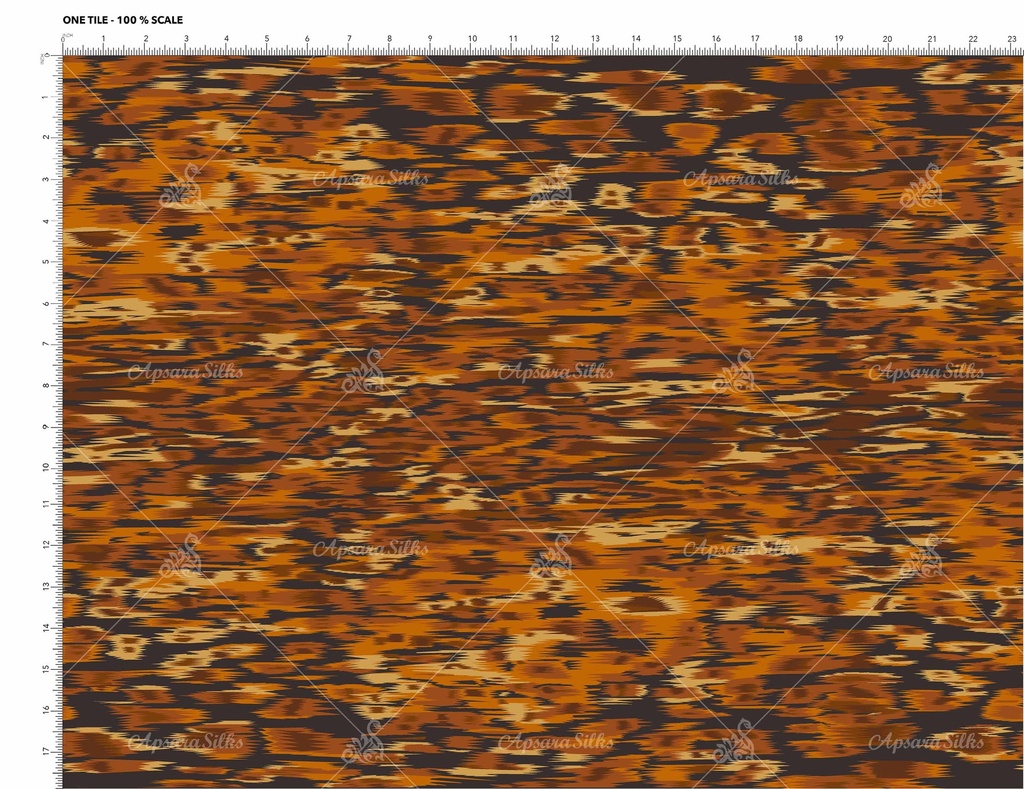Select the 23 mark on the horizontal ruler
The height and width of the screenshot is (789, 1024).
(1012, 39)
